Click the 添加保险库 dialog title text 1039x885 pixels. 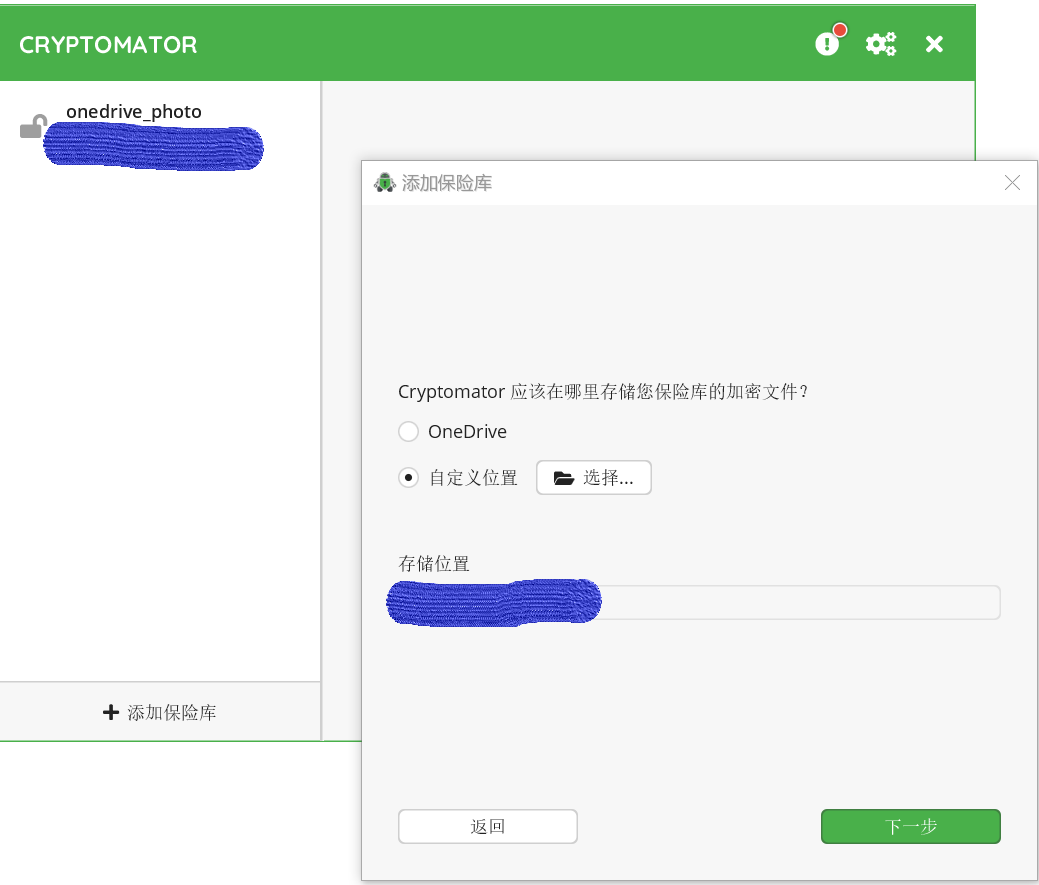coord(447,183)
